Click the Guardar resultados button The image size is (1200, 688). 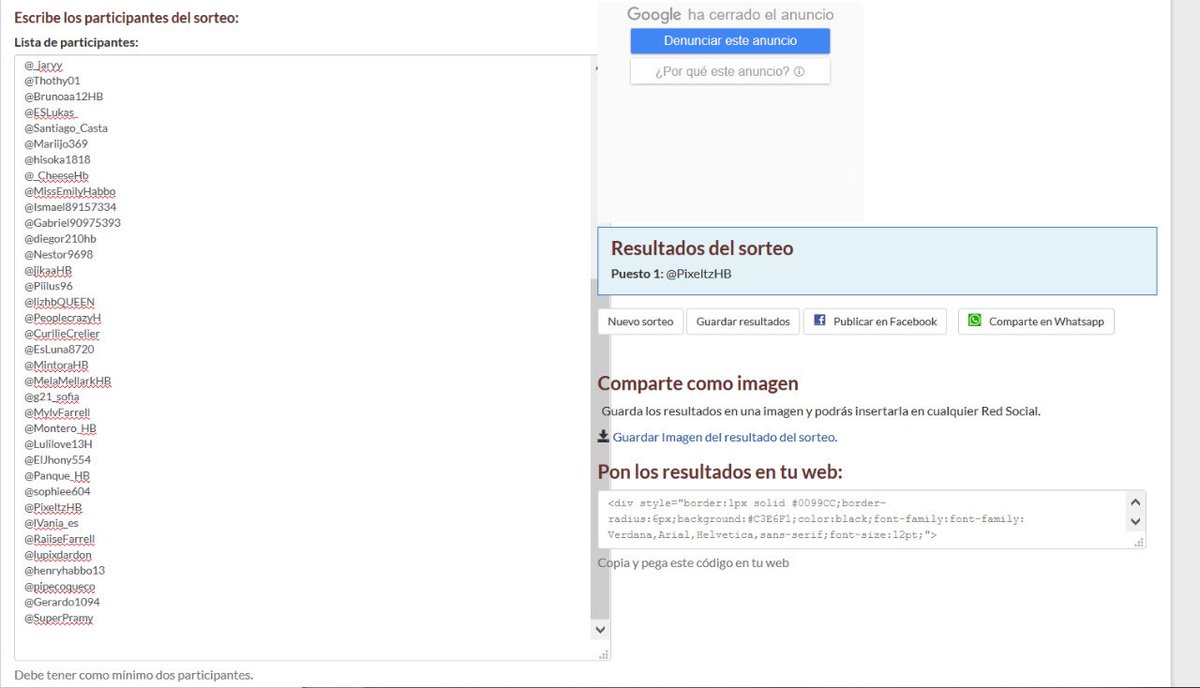tap(743, 322)
